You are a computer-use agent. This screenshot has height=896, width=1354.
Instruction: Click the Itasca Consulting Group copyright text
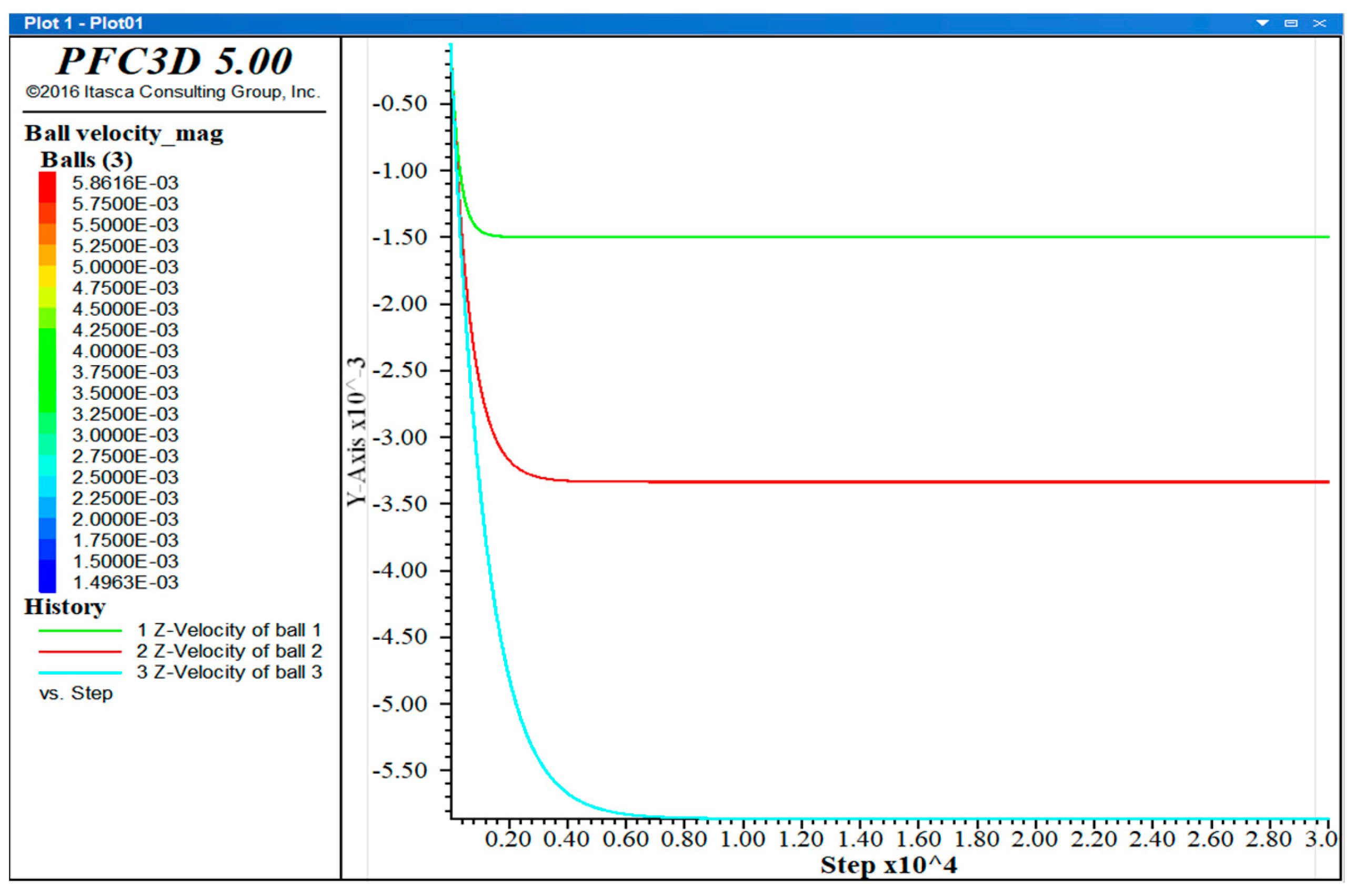point(173,92)
